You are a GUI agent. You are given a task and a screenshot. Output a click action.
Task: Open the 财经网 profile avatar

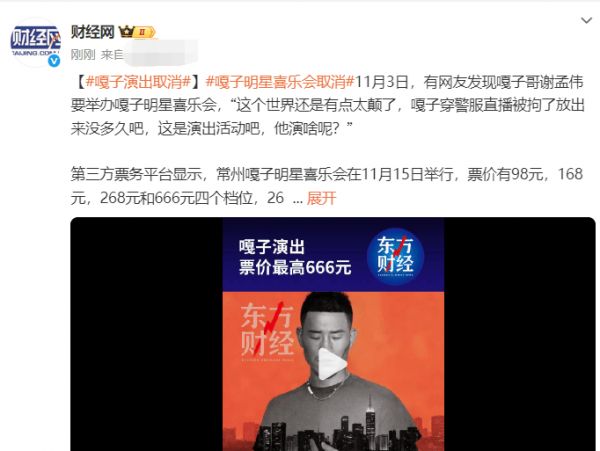coord(36,42)
